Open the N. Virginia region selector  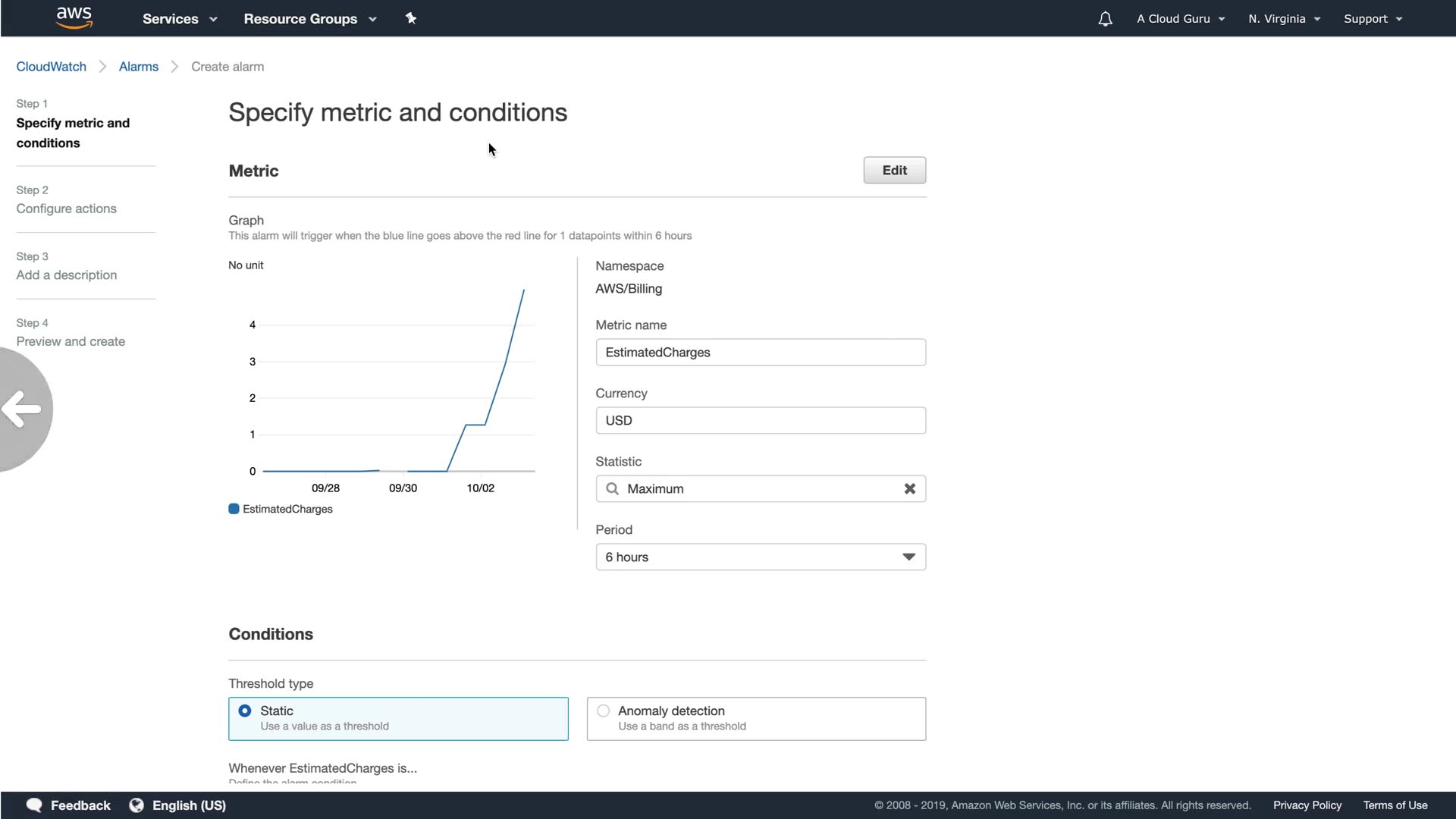[1284, 19]
